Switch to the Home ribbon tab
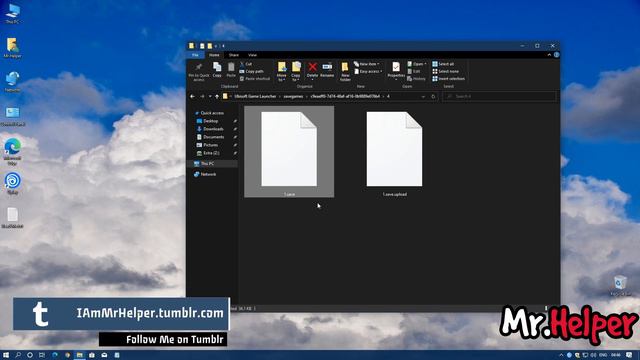The width and height of the screenshot is (640, 360). (x=214, y=55)
